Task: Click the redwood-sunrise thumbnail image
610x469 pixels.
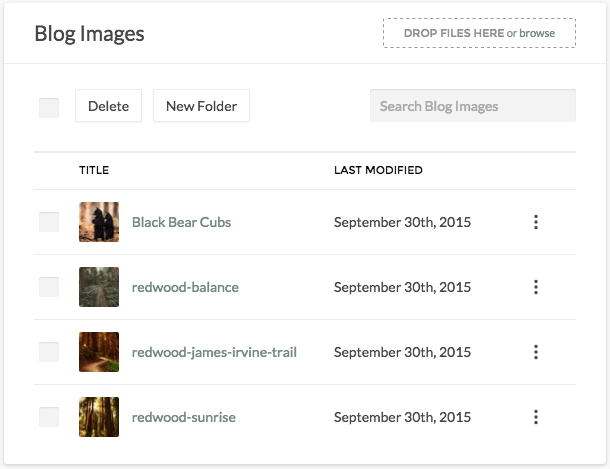Action: point(99,417)
